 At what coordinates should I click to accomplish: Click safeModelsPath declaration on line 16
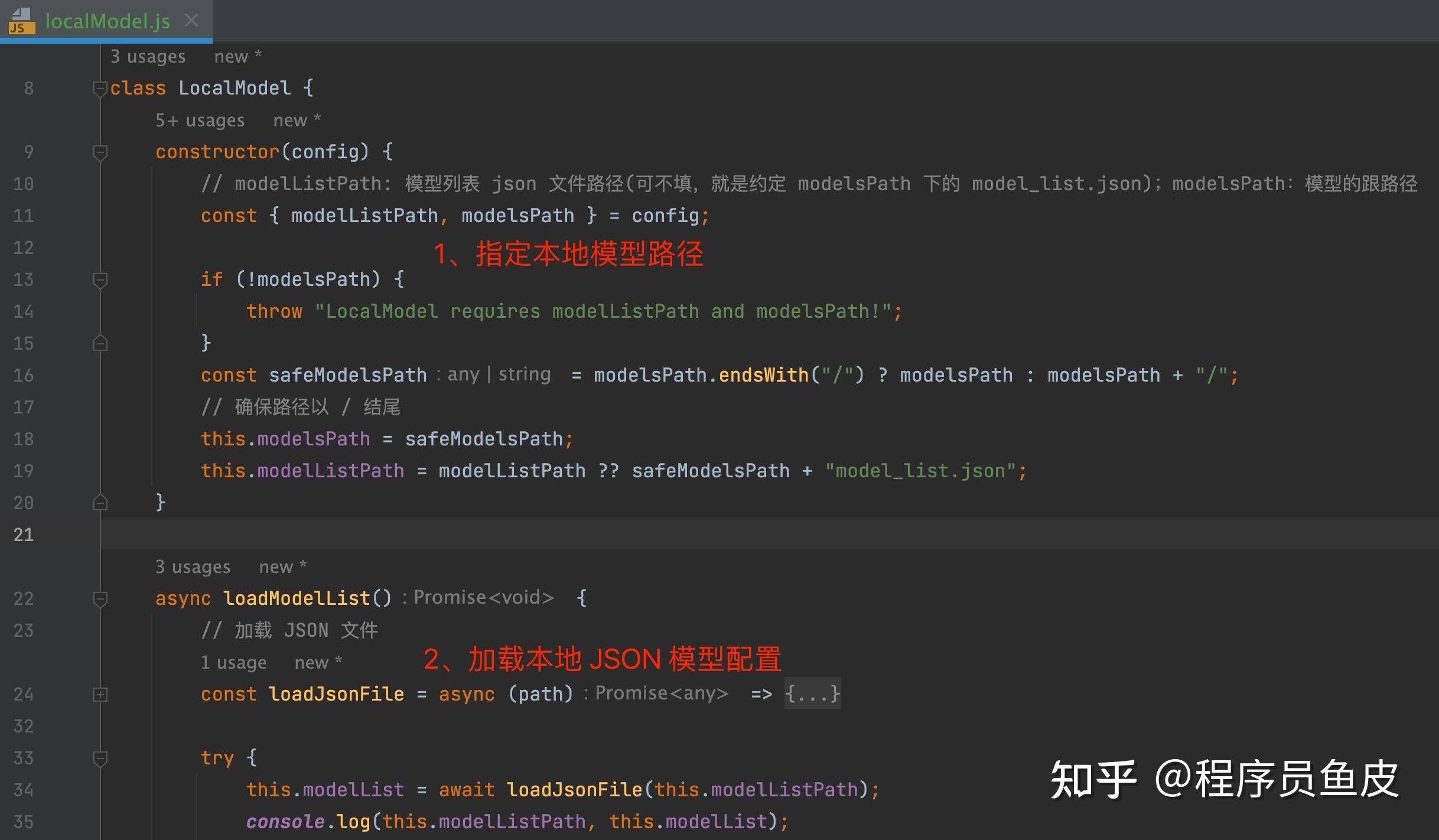click(347, 376)
